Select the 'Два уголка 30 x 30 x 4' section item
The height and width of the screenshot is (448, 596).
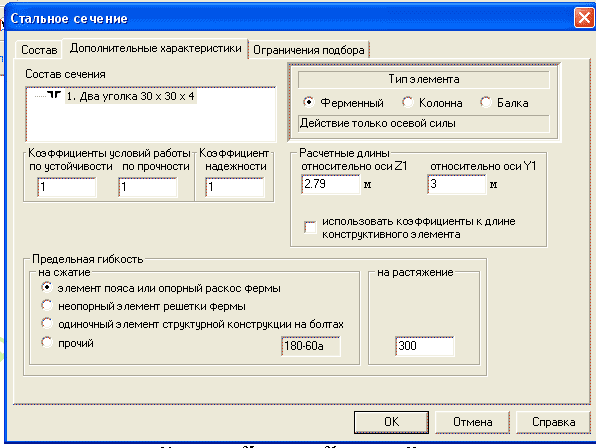tap(130, 96)
